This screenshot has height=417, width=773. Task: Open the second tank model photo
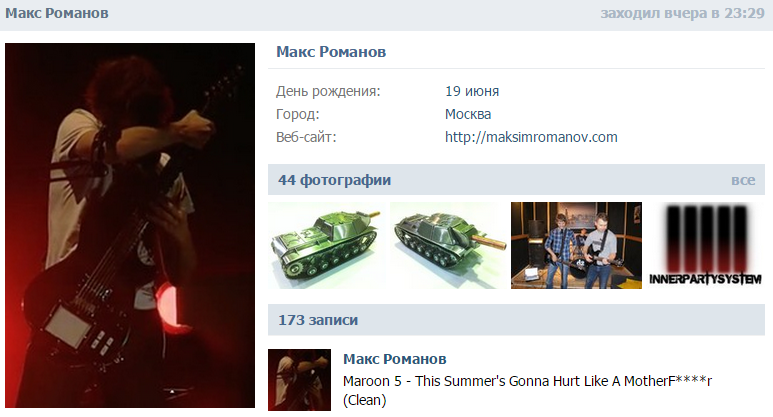[x=448, y=245]
